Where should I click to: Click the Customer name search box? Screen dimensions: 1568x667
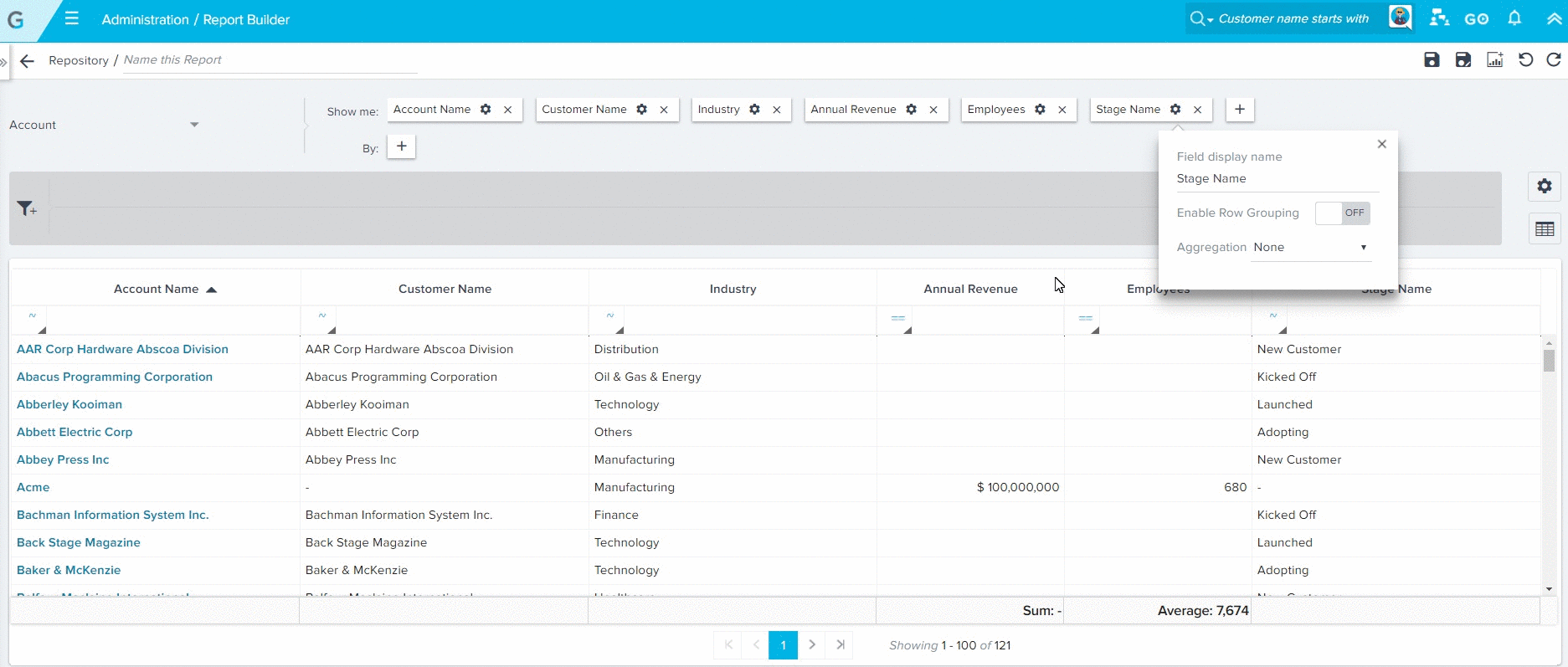(1293, 18)
